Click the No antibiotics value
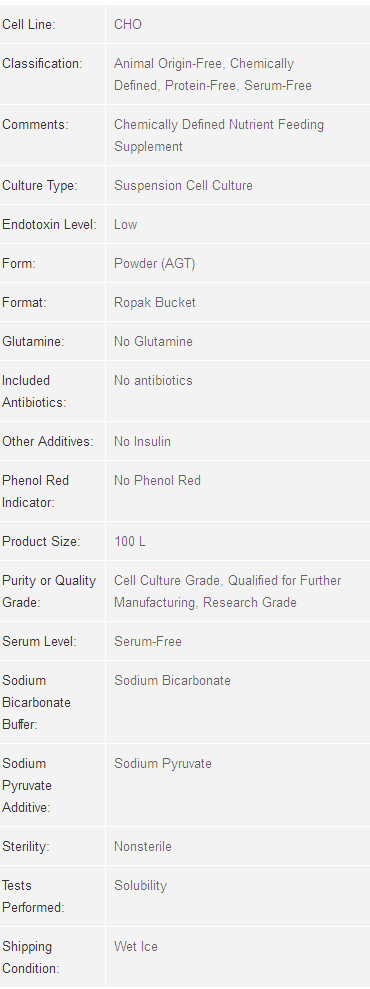 [153, 381]
